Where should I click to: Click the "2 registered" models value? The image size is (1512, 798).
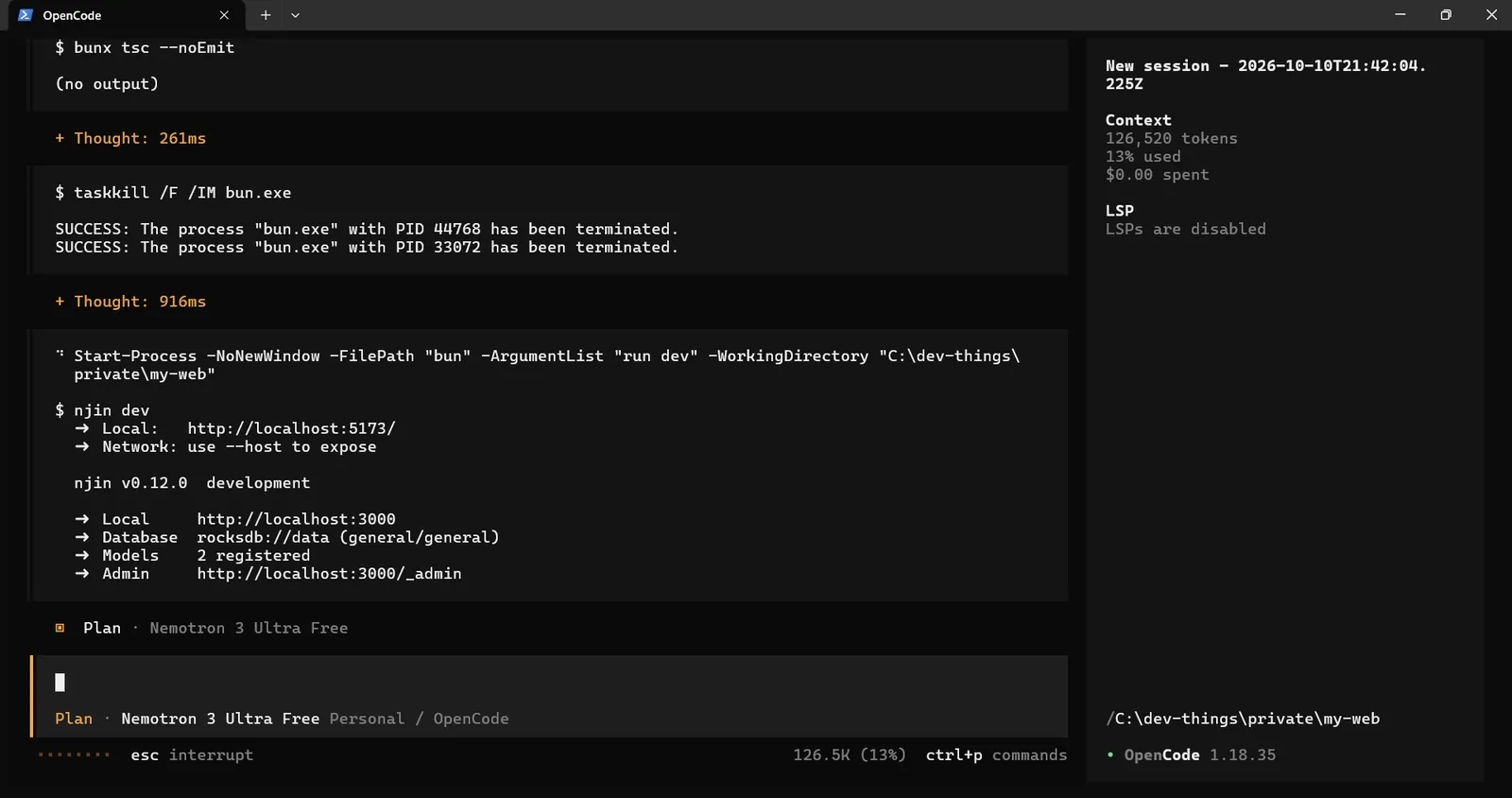pos(253,555)
